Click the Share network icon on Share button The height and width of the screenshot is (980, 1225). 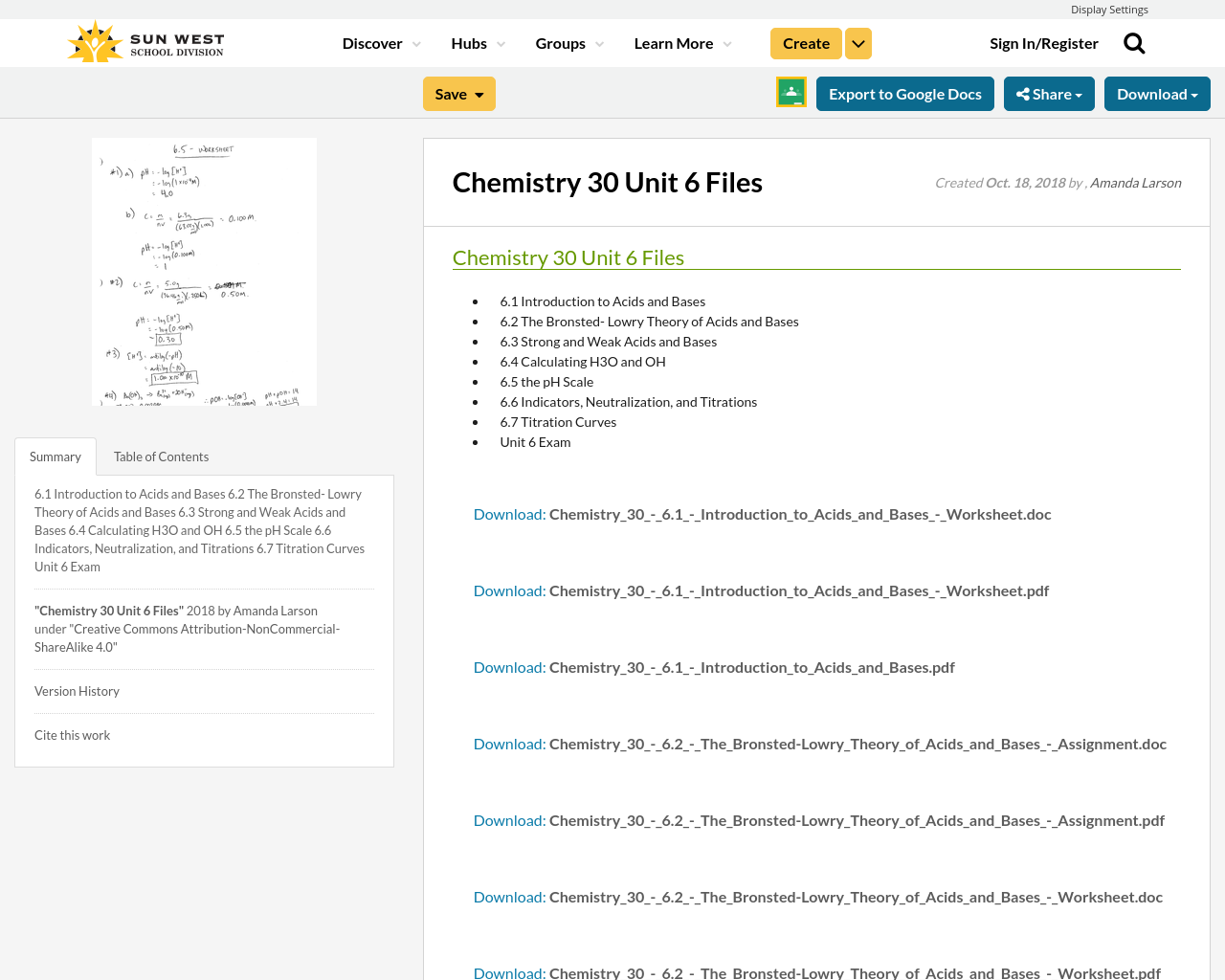pos(1024,92)
